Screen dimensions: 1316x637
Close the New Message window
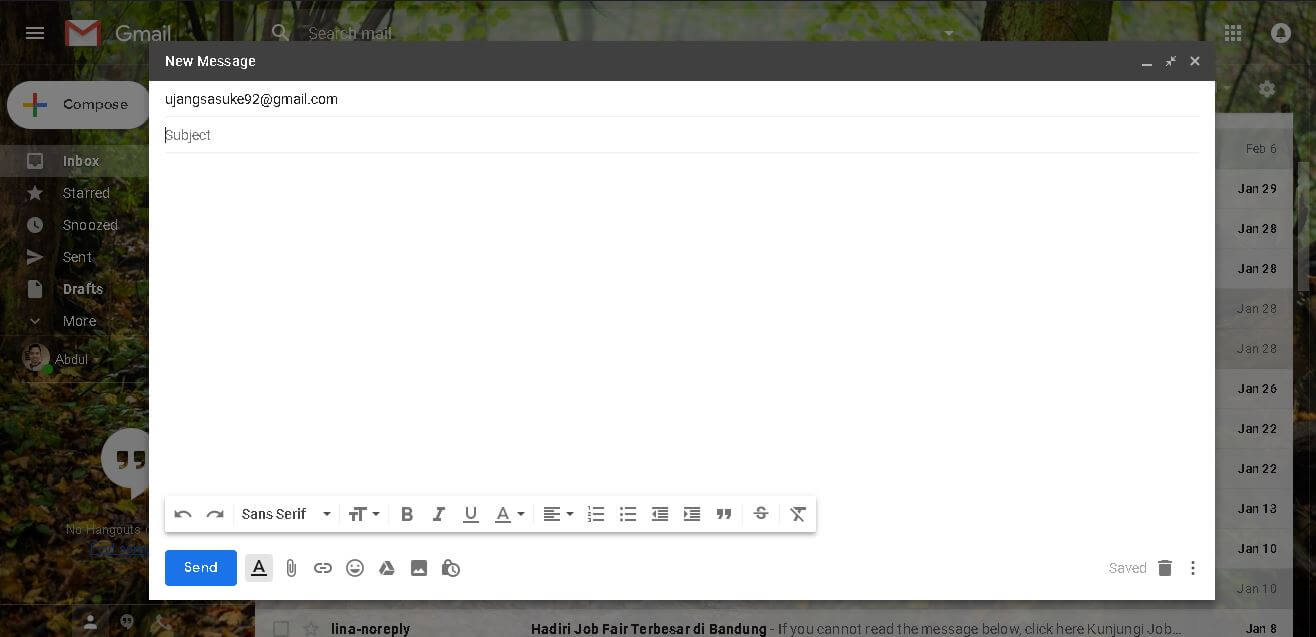(1195, 61)
